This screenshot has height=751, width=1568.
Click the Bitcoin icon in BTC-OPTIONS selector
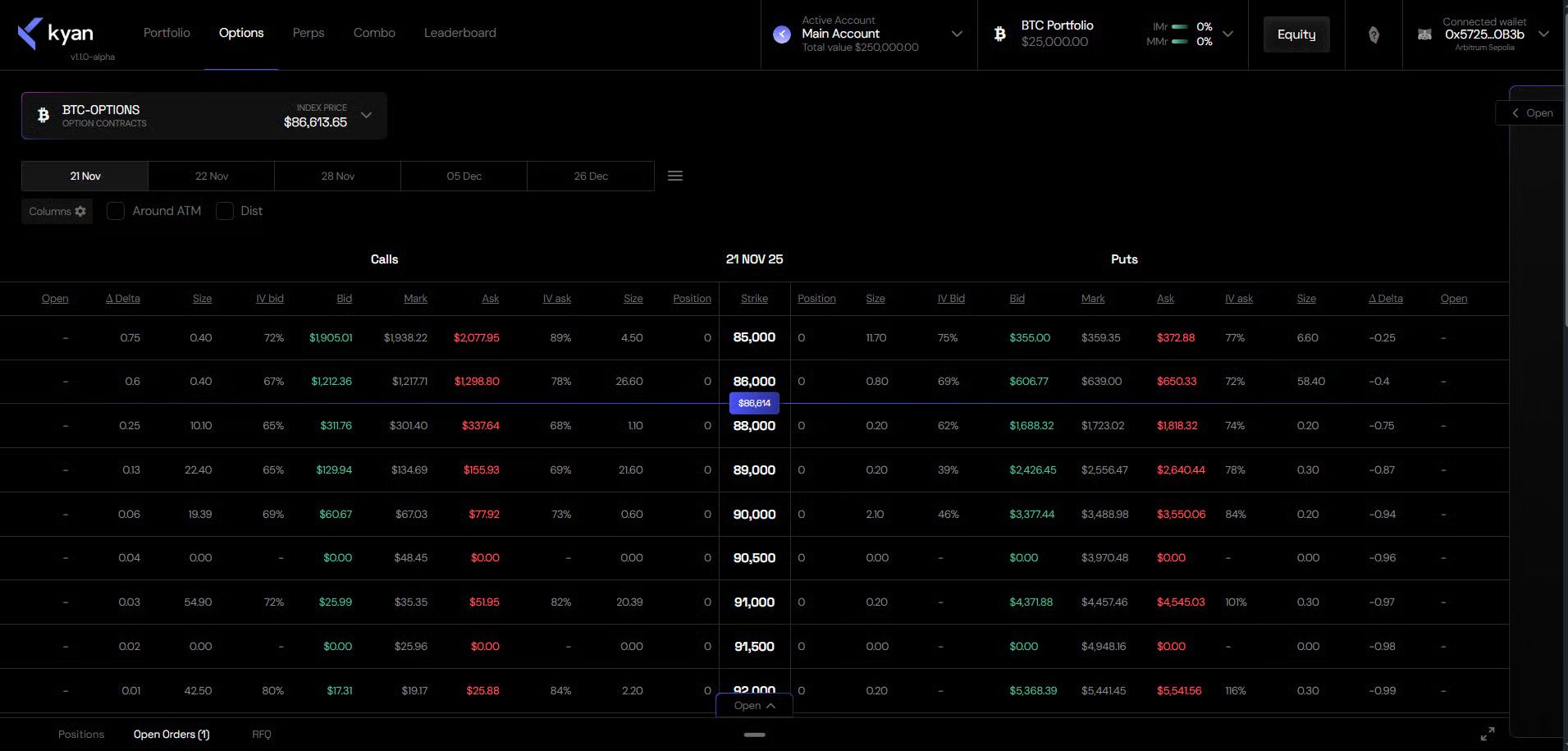point(43,116)
